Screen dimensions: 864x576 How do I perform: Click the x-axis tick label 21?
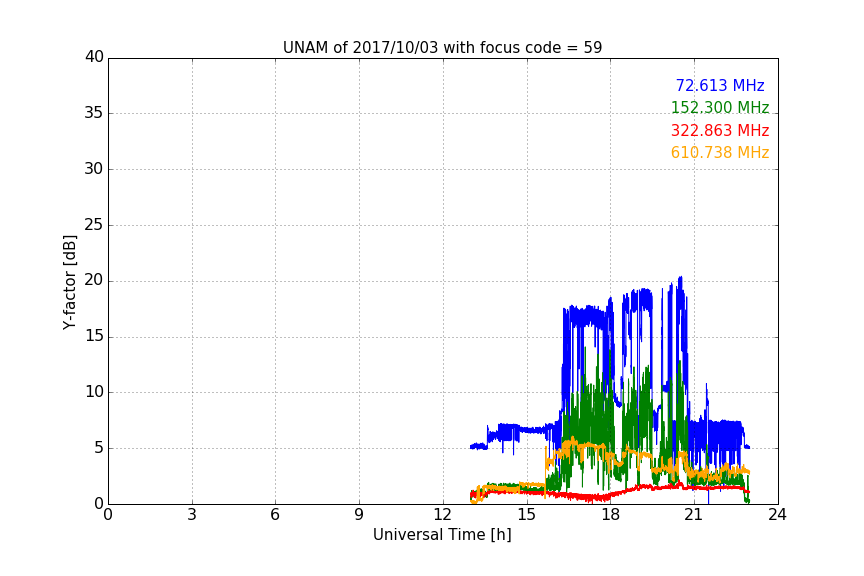(694, 515)
